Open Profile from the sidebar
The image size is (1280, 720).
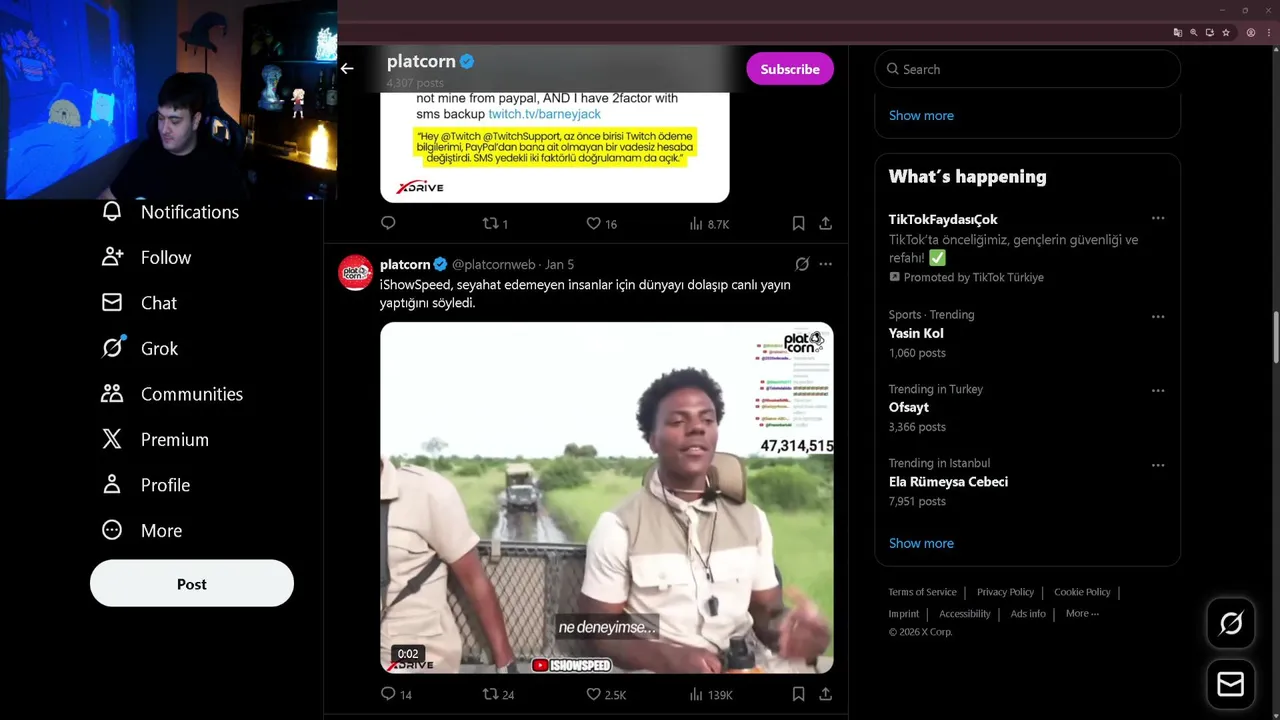[x=146, y=485]
